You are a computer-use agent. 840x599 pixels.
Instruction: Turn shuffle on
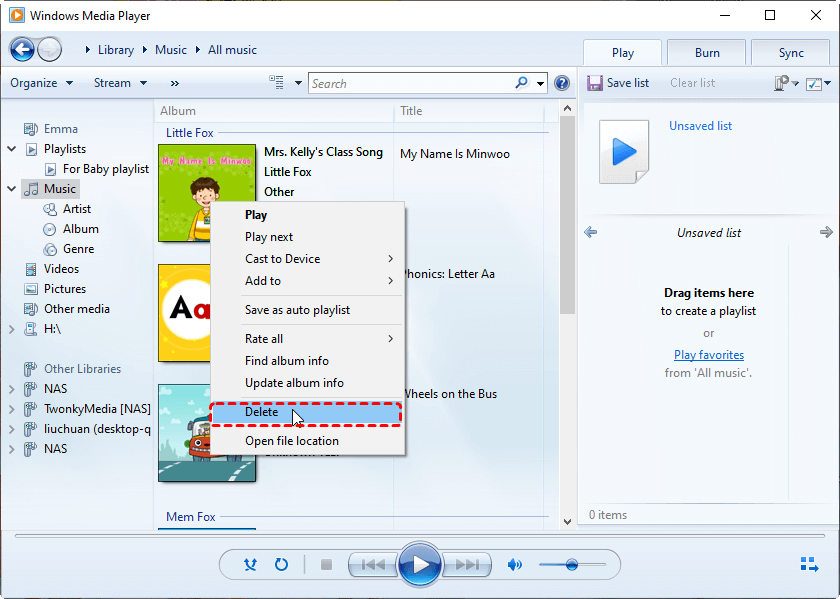[250, 564]
